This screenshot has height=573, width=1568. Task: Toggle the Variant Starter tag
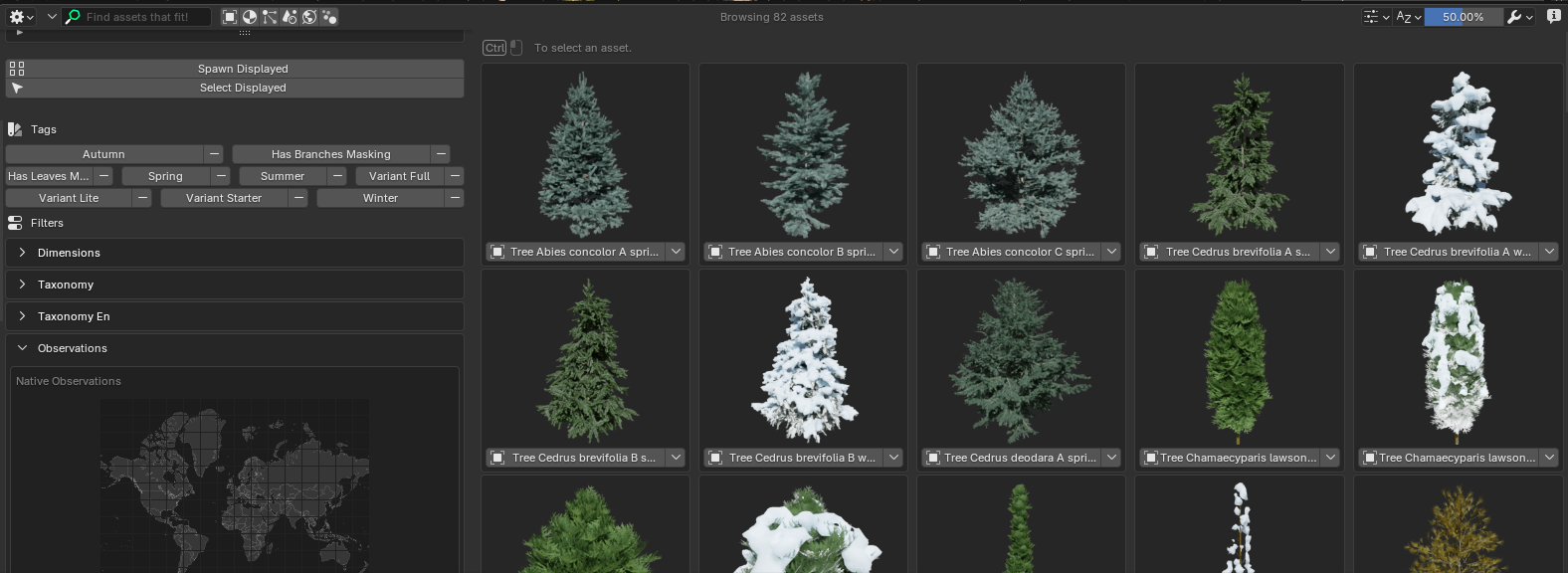[224, 198]
